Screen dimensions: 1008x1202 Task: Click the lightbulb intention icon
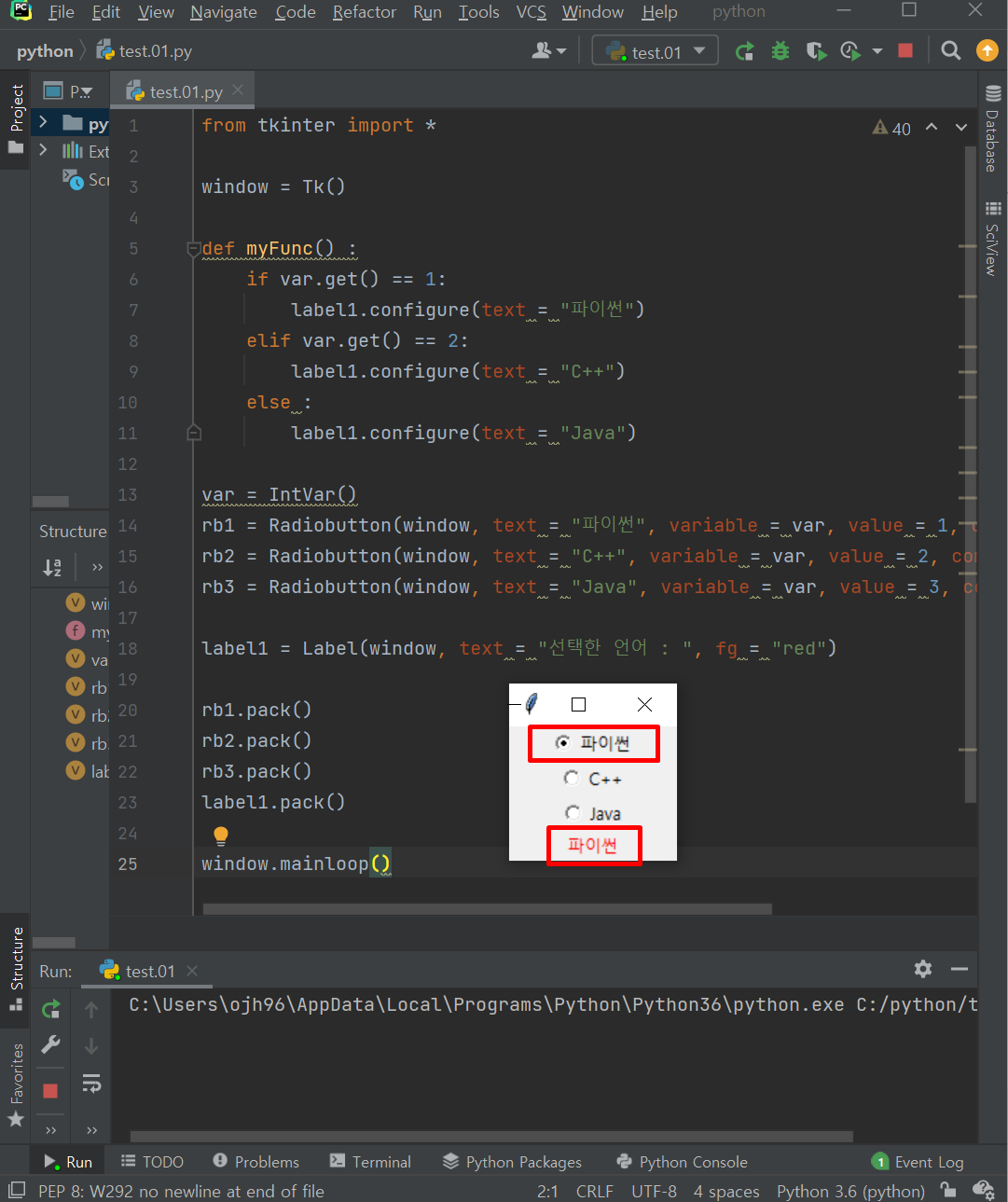coord(221,835)
